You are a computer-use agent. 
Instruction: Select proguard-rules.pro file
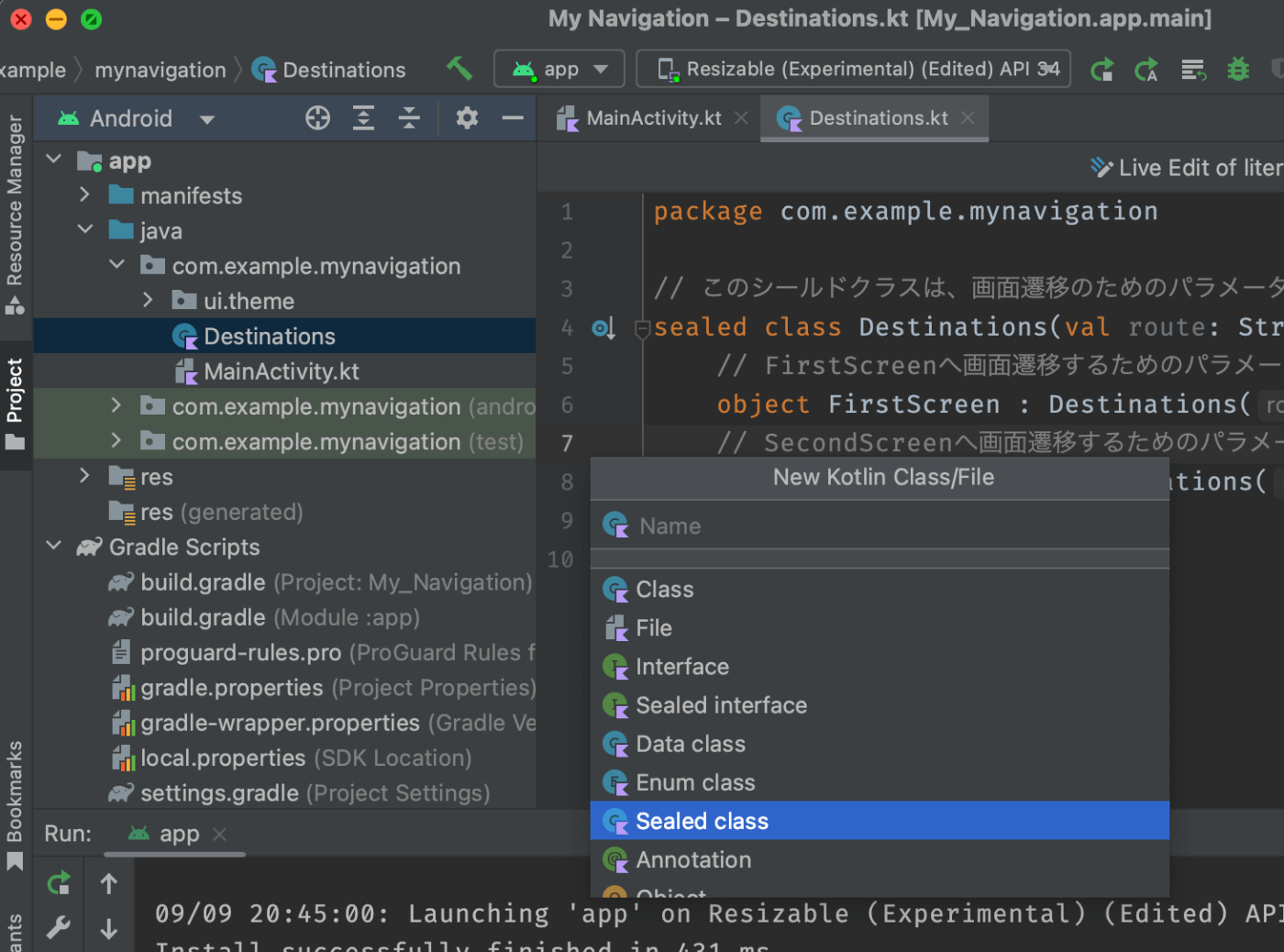click(284, 652)
